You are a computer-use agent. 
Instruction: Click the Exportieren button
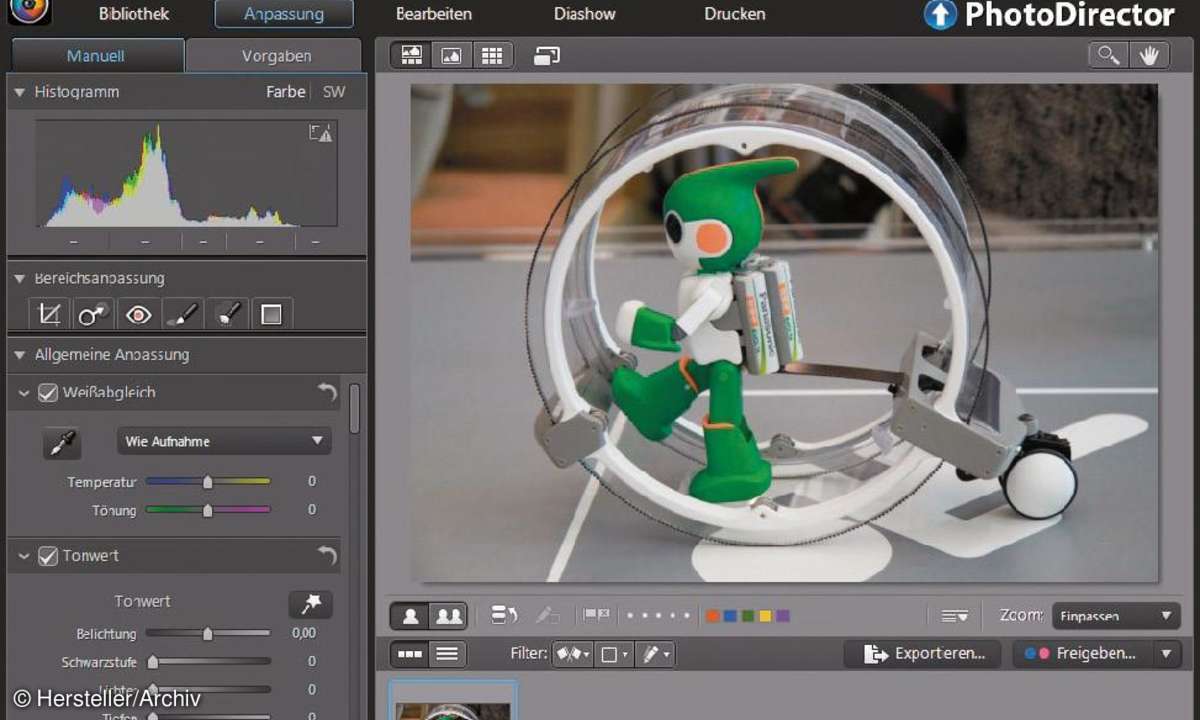[x=922, y=654]
